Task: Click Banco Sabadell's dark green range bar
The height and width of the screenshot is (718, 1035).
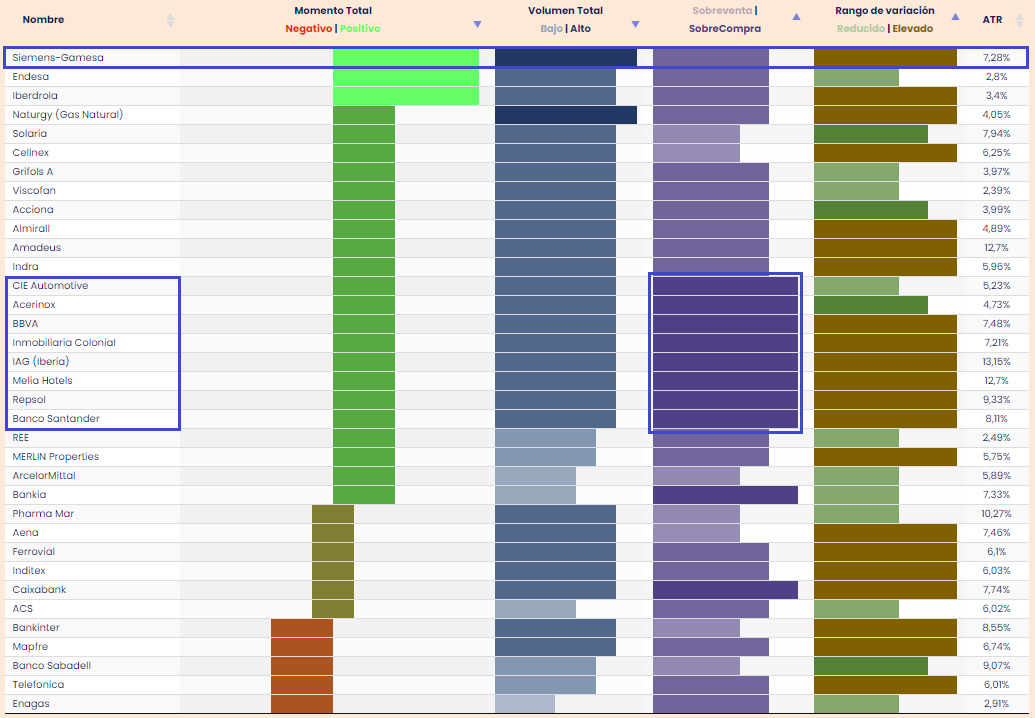Action: [871, 666]
